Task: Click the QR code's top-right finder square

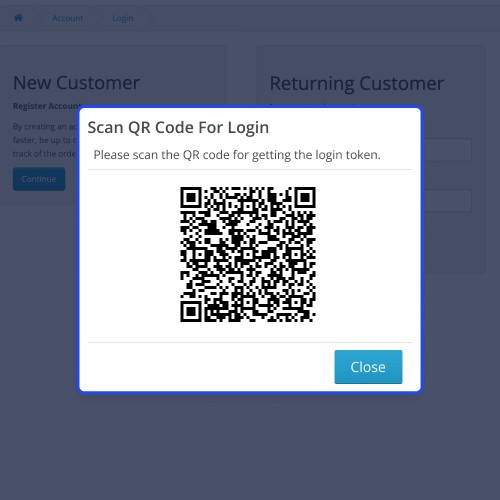Action: pyautogui.click(x=305, y=197)
